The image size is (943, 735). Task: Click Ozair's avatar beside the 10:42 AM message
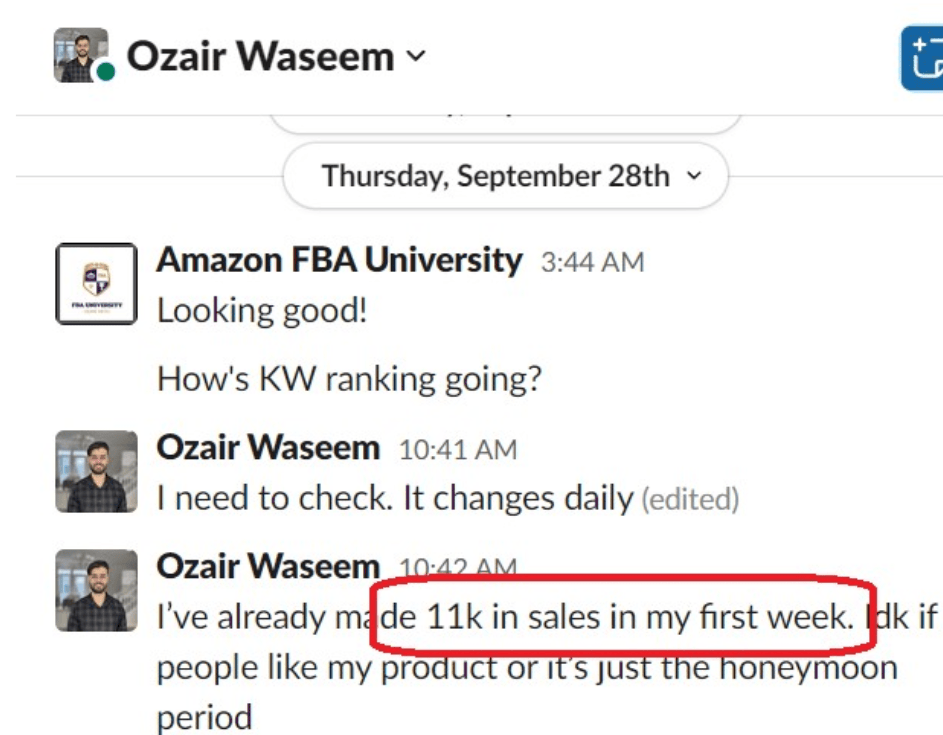[x=96, y=590]
